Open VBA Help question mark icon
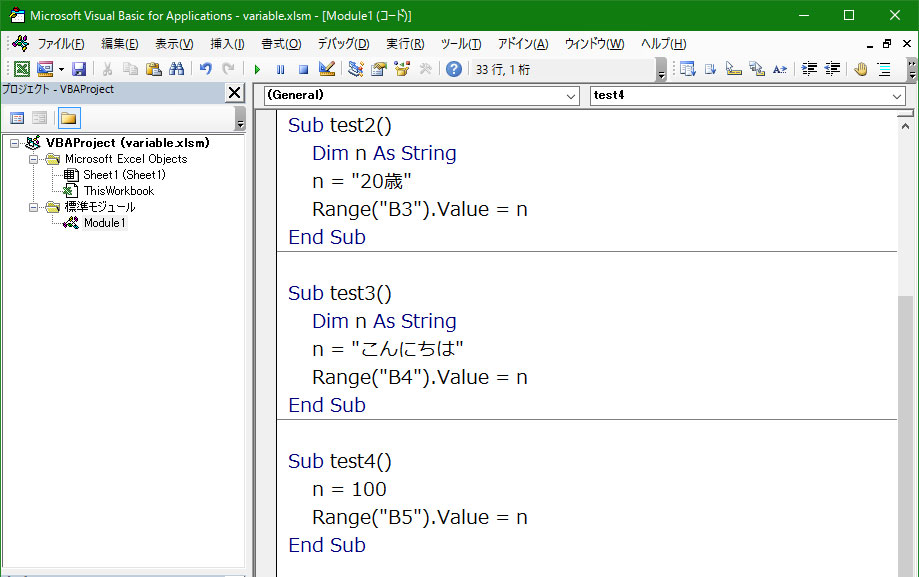919x577 pixels. click(454, 69)
